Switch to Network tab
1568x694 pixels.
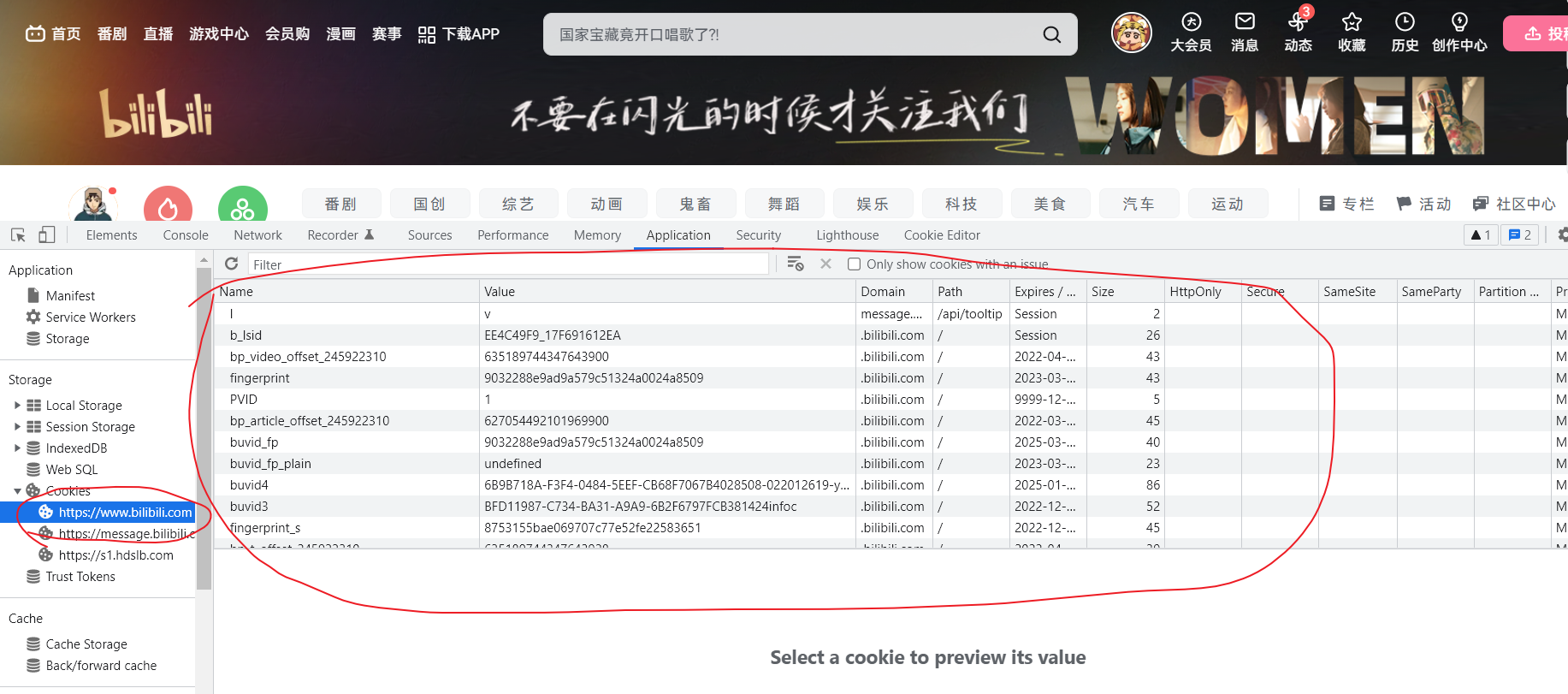[257, 234]
